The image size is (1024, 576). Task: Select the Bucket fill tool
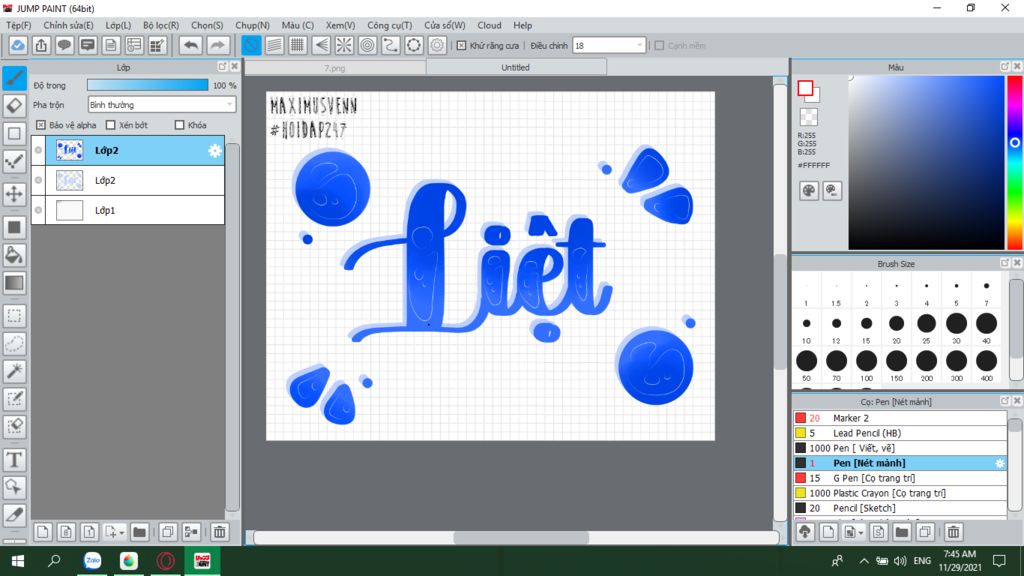14,255
